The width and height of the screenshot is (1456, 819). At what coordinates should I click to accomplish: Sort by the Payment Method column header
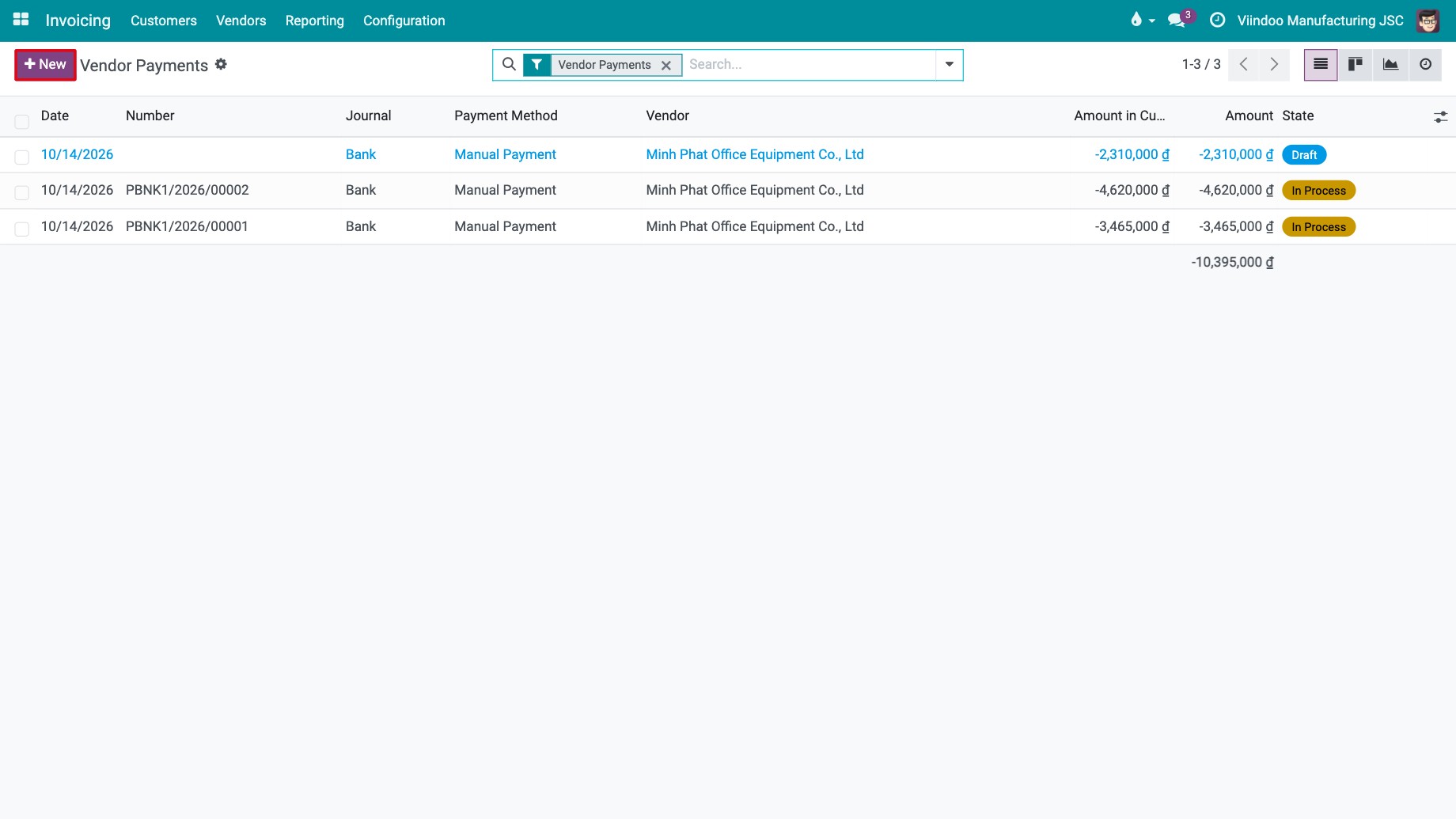[506, 116]
